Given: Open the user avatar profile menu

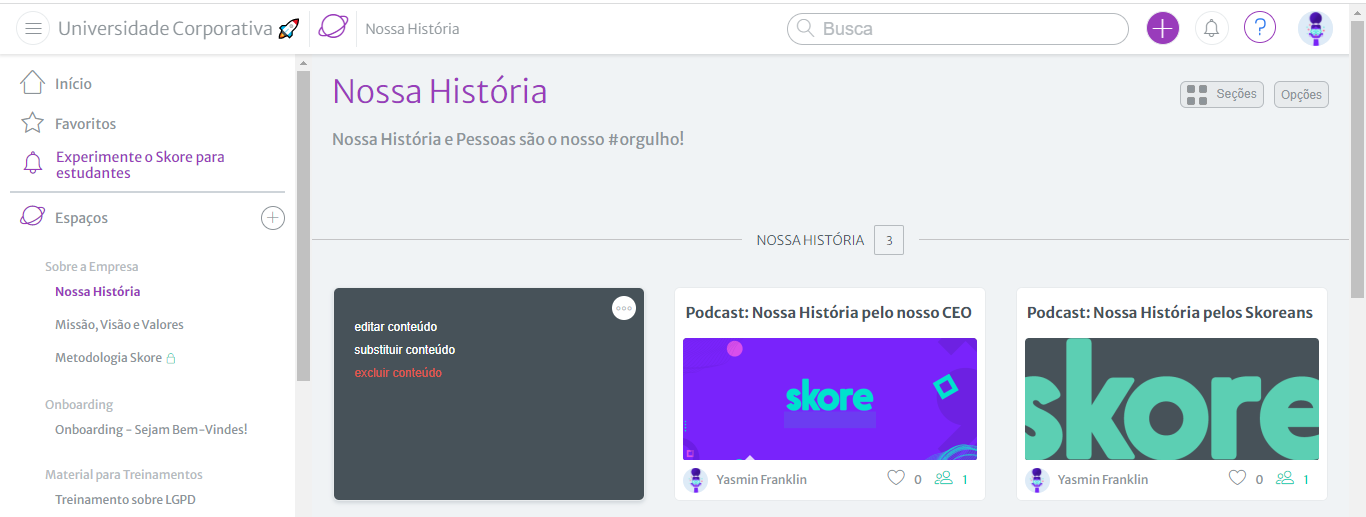Looking at the screenshot, I should pos(1315,28).
